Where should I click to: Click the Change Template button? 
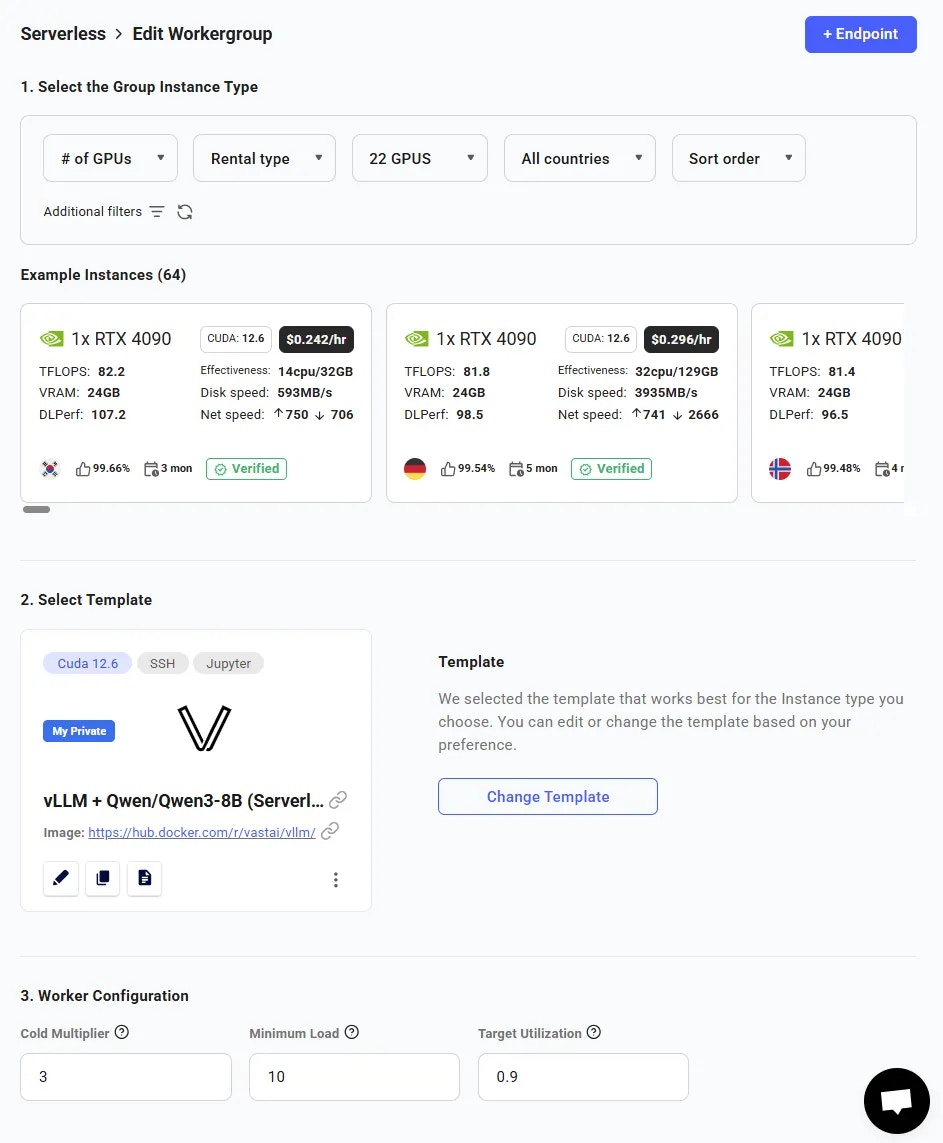pyautogui.click(x=548, y=797)
